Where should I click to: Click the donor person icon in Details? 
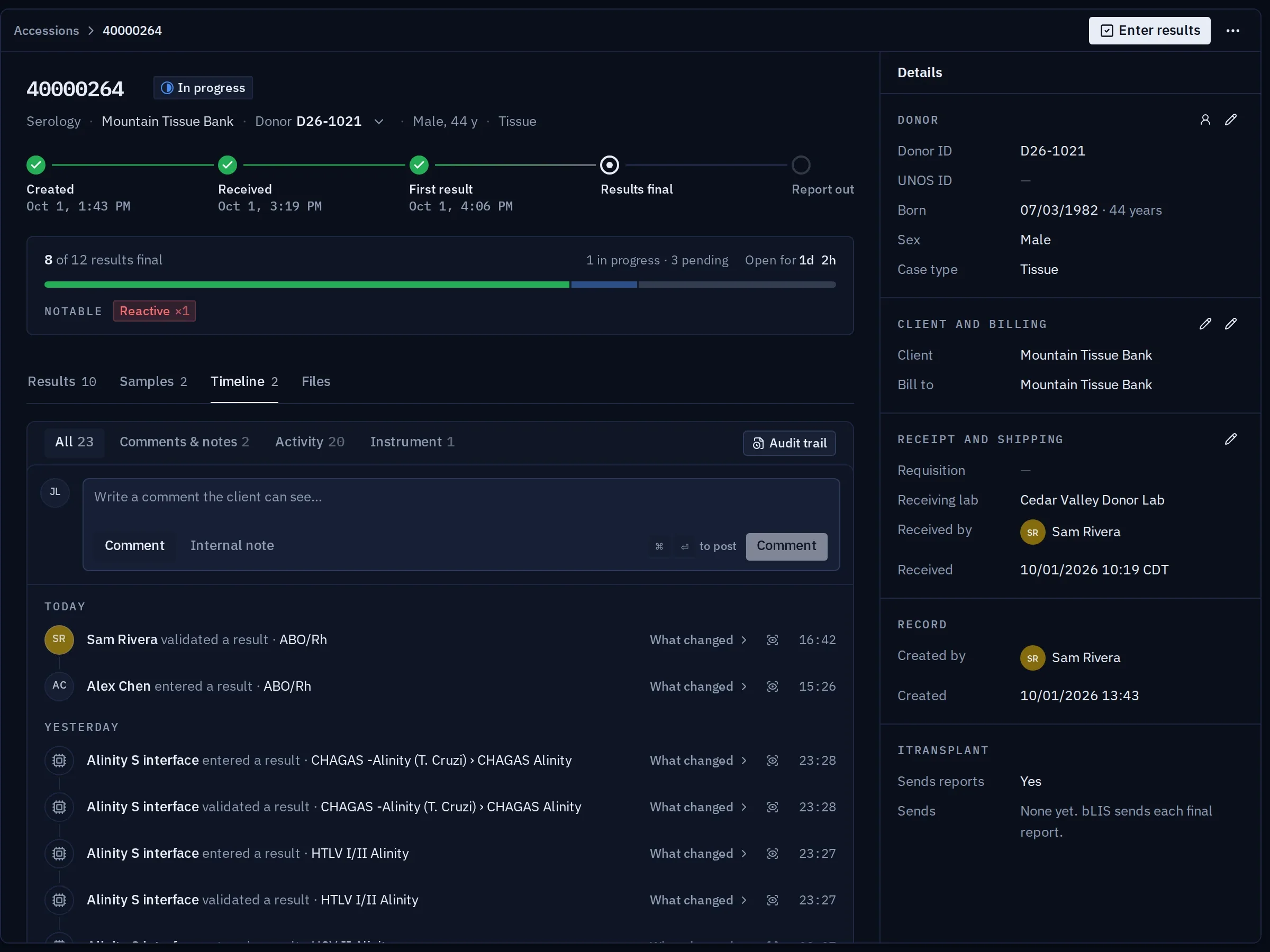coord(1205,120)
